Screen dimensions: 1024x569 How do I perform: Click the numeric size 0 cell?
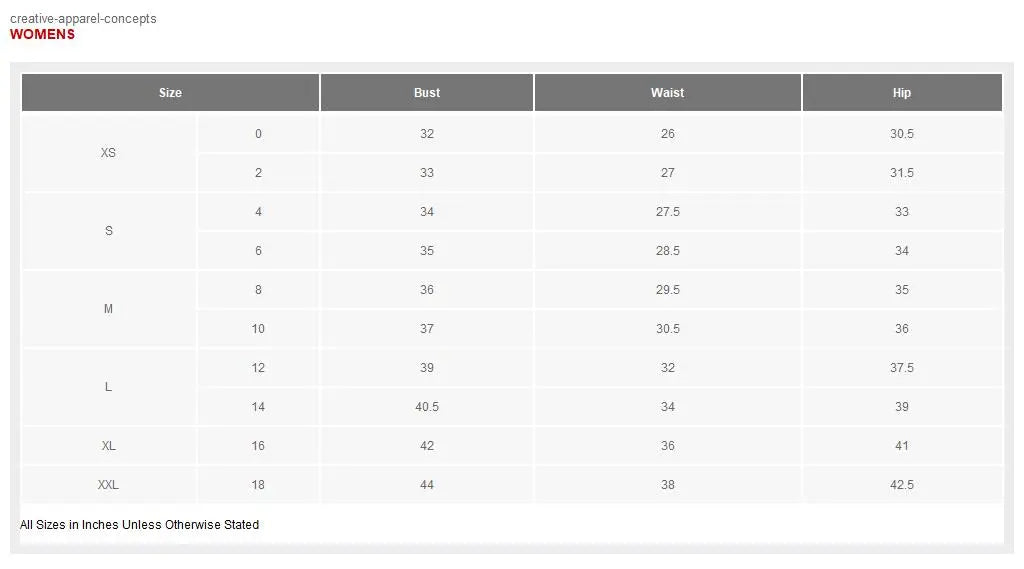[x=258, y=134]
